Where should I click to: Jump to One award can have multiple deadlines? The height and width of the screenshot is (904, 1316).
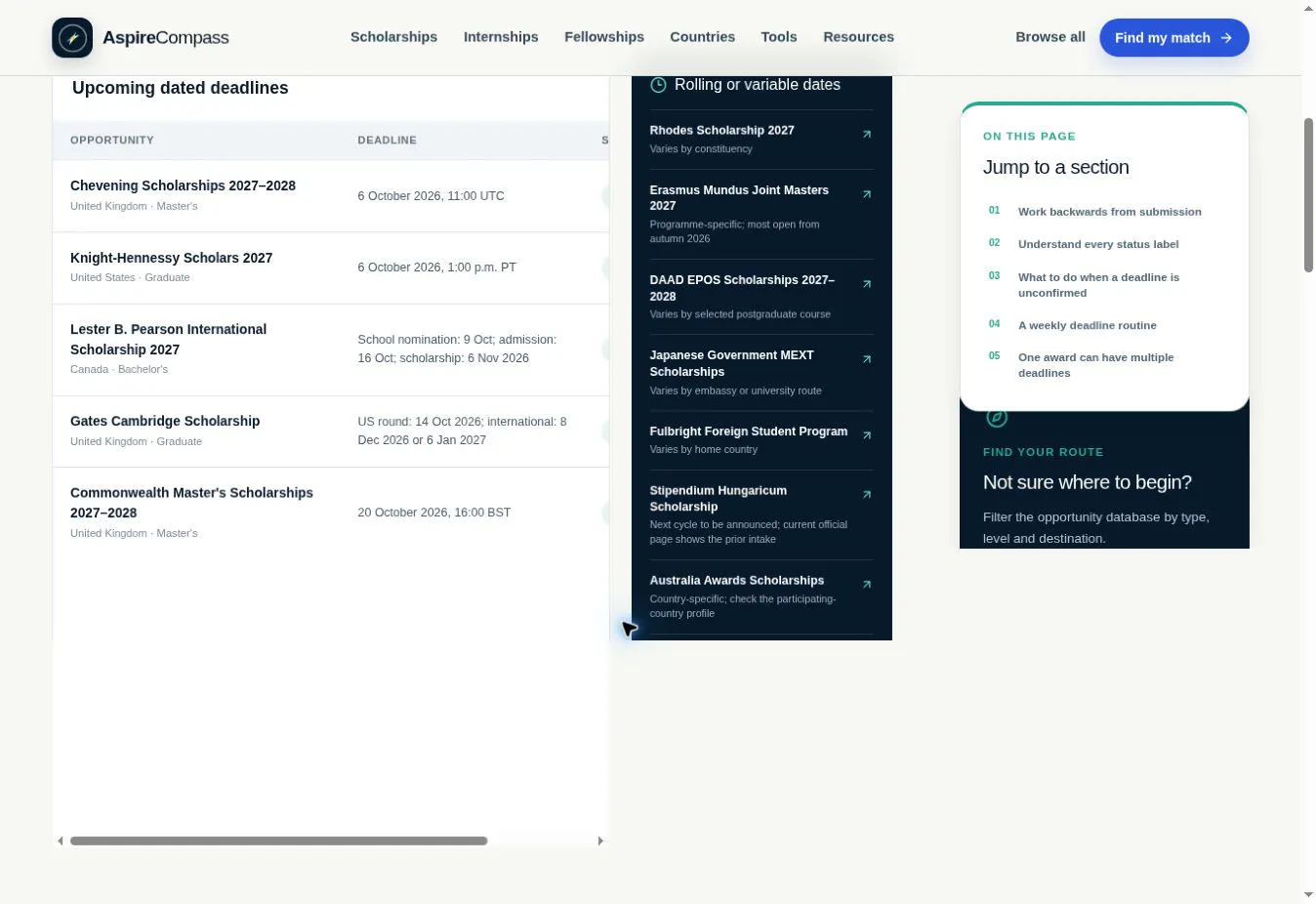1096,365
